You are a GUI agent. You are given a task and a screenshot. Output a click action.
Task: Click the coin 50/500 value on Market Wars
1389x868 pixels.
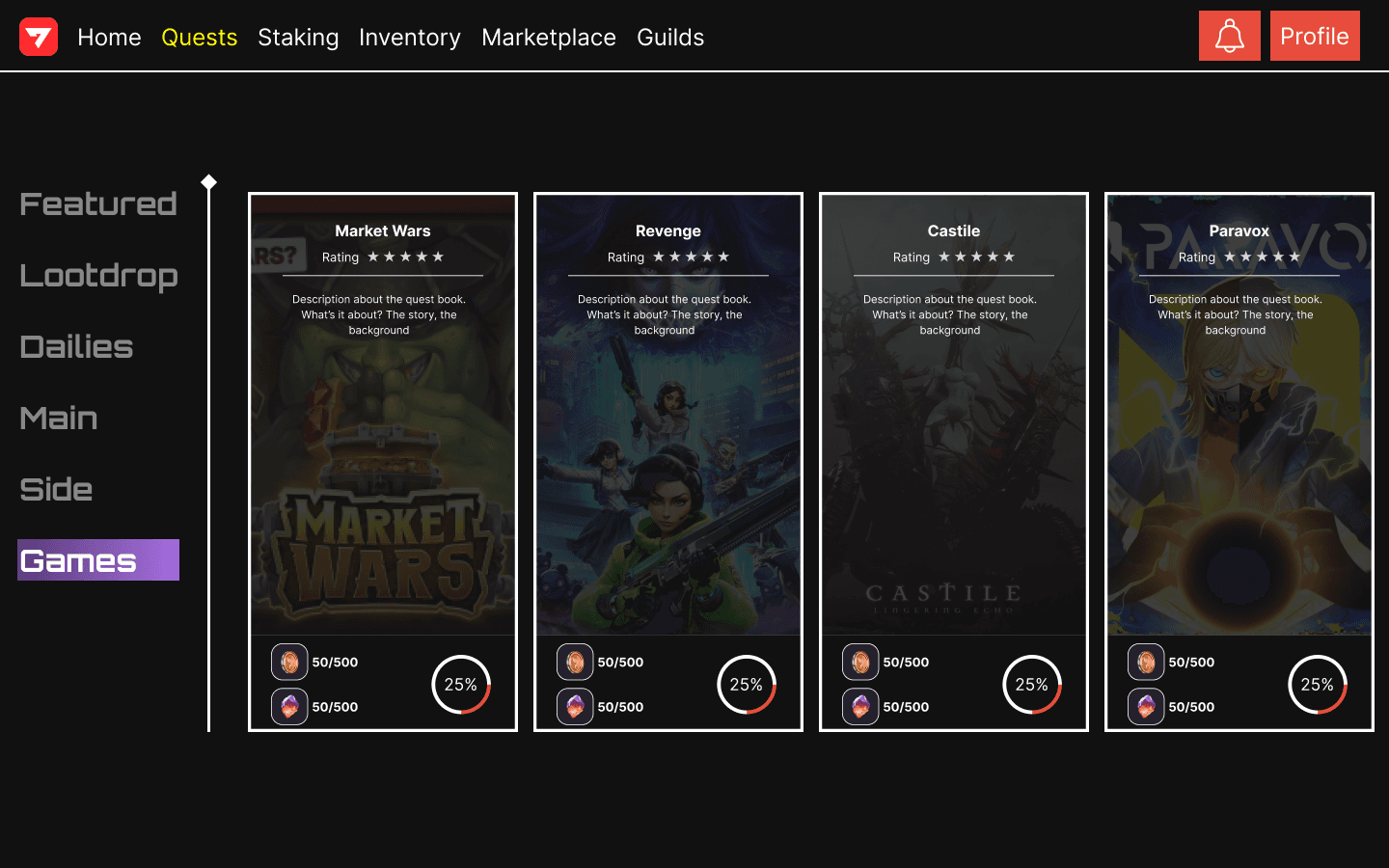tap(335, 663)
